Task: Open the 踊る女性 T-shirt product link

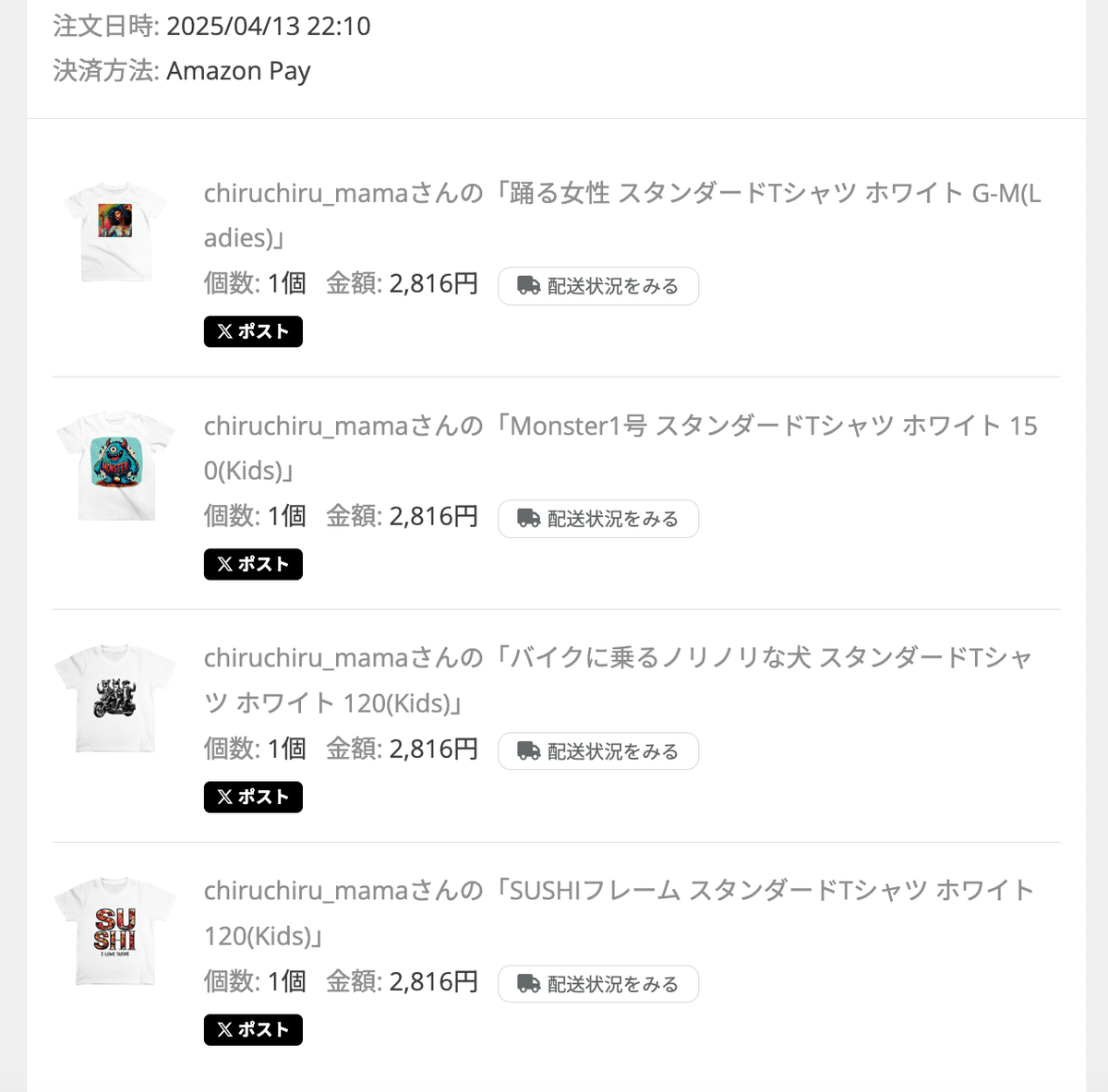Action: (620, 194)
